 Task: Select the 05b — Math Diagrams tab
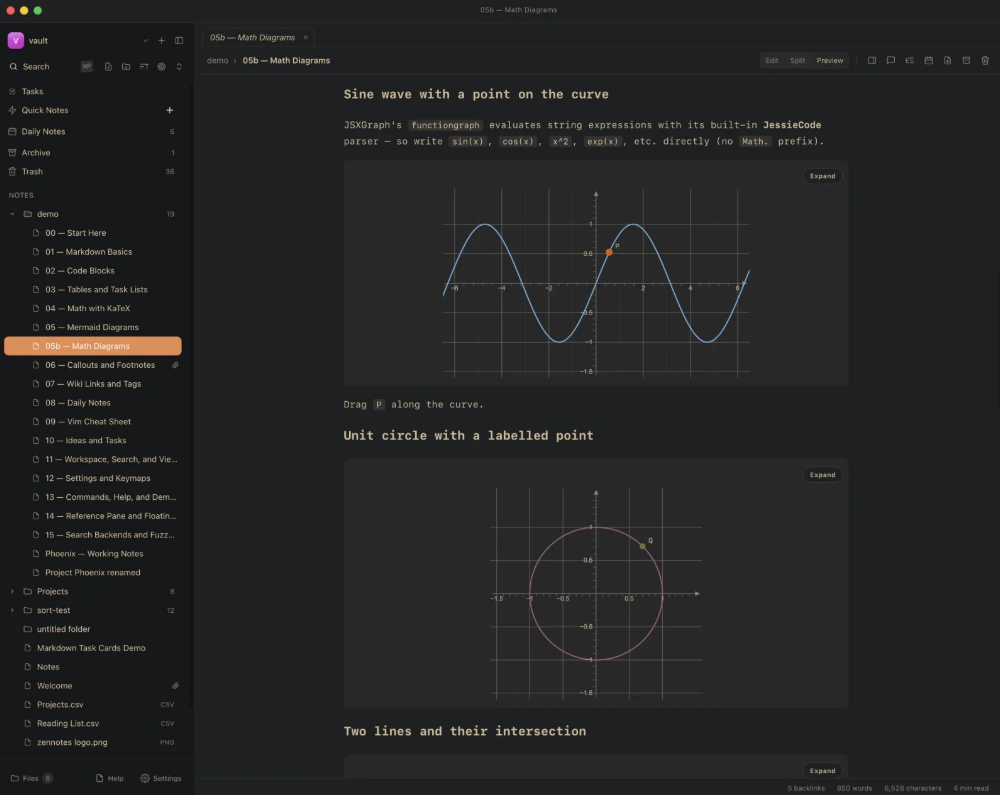tap(253, 38)
